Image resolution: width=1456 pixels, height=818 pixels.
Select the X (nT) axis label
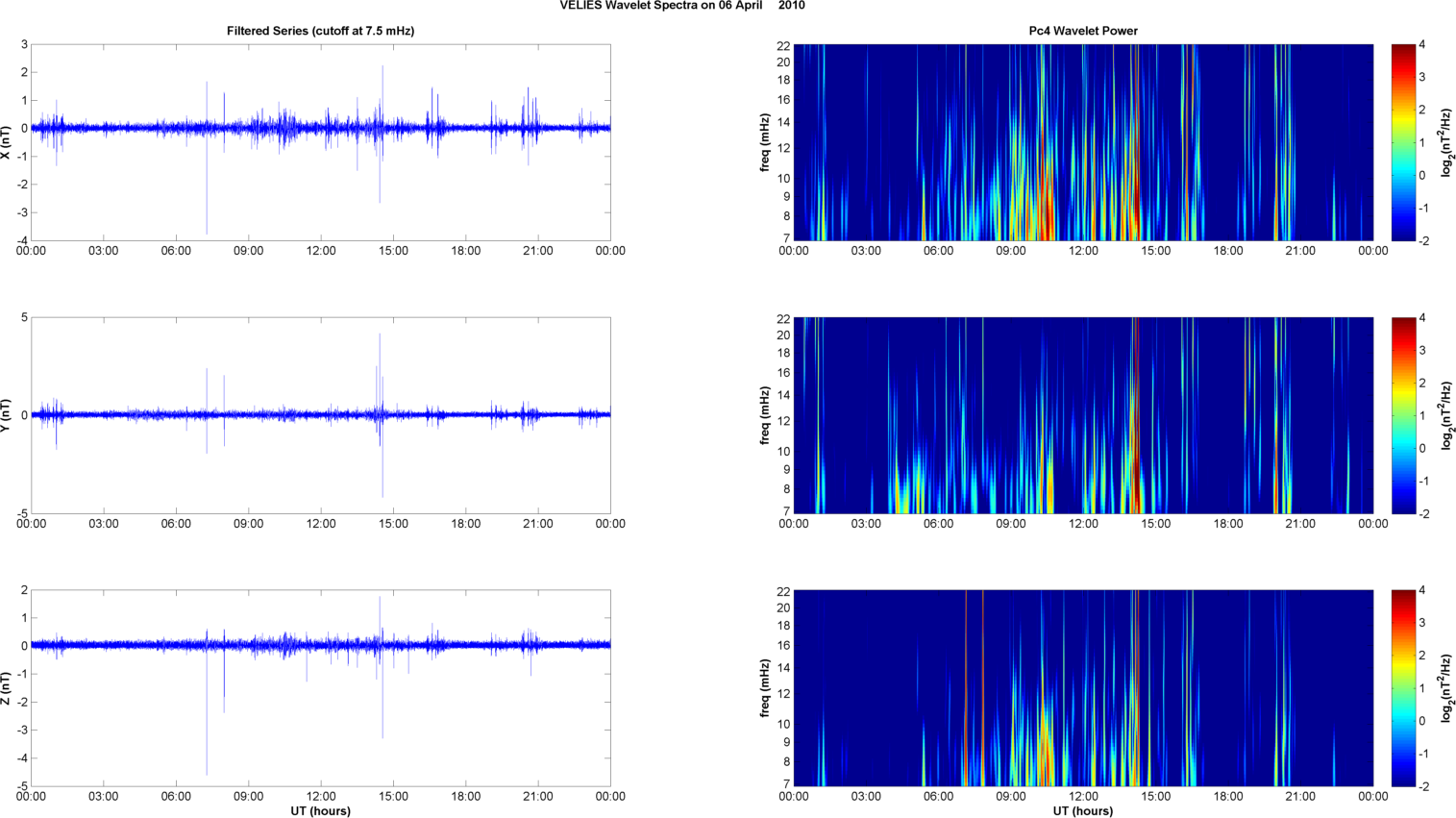(6, 142)
